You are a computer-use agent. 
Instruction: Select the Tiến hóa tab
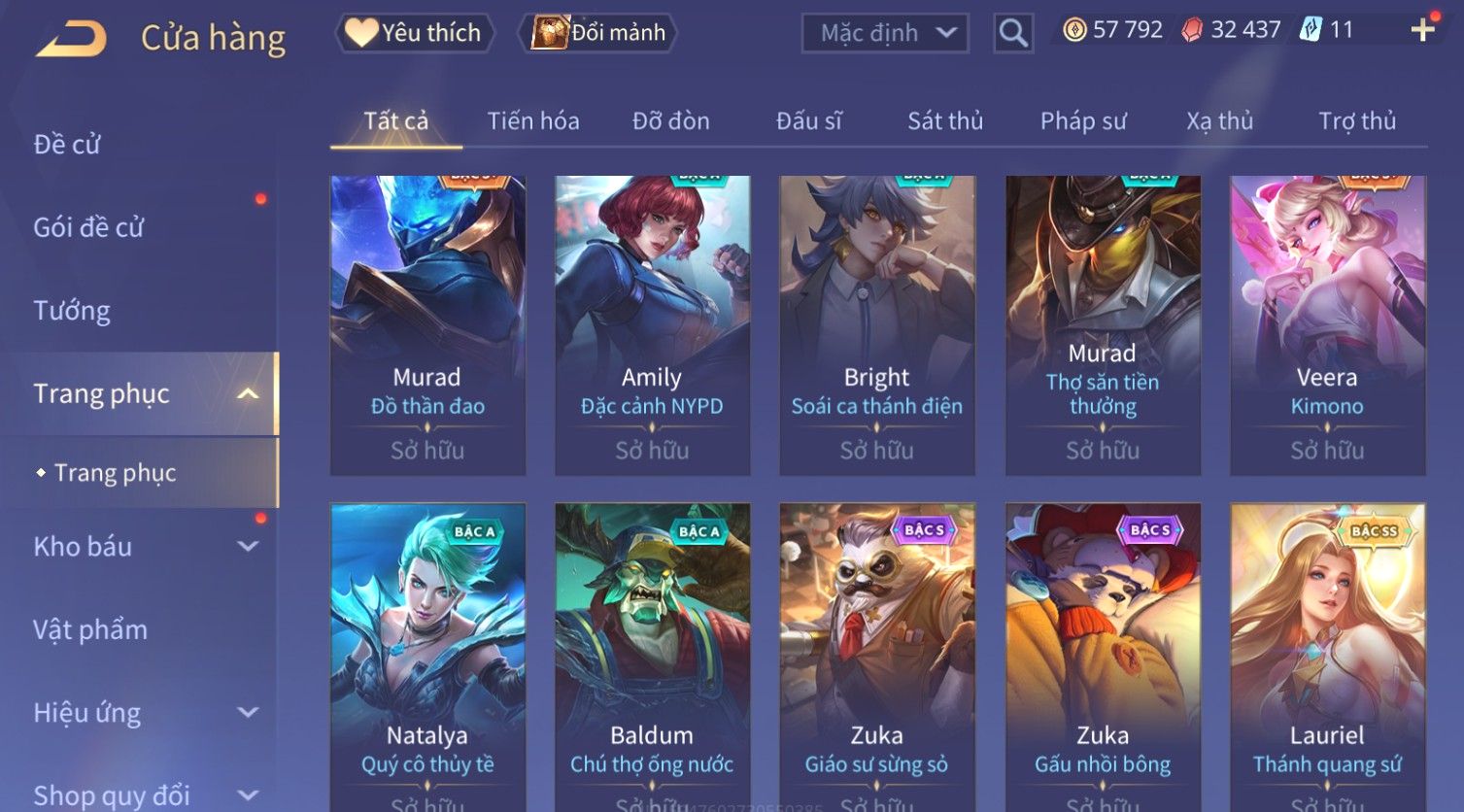(x=533, y=121)
